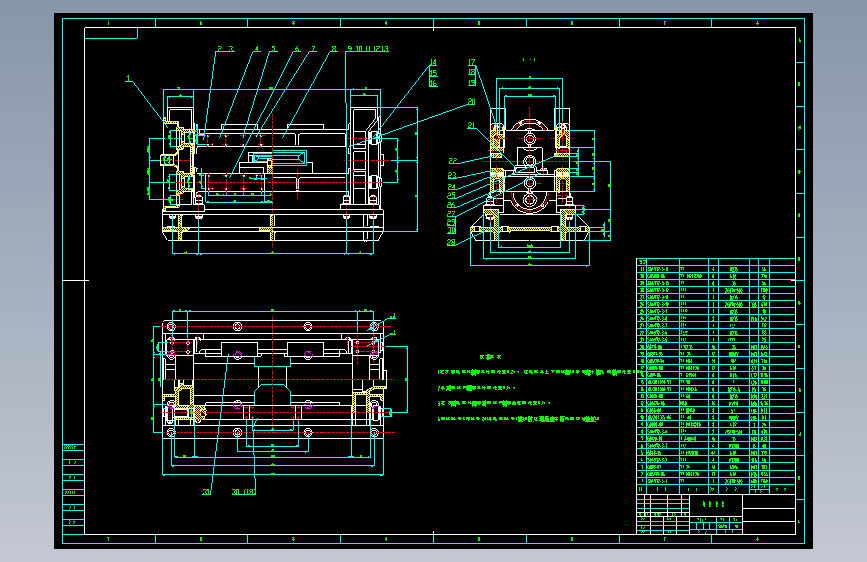This screenshot has height=562, width=867.
Task: Click callout number 1 at the front view
Action: pos(128,79)
